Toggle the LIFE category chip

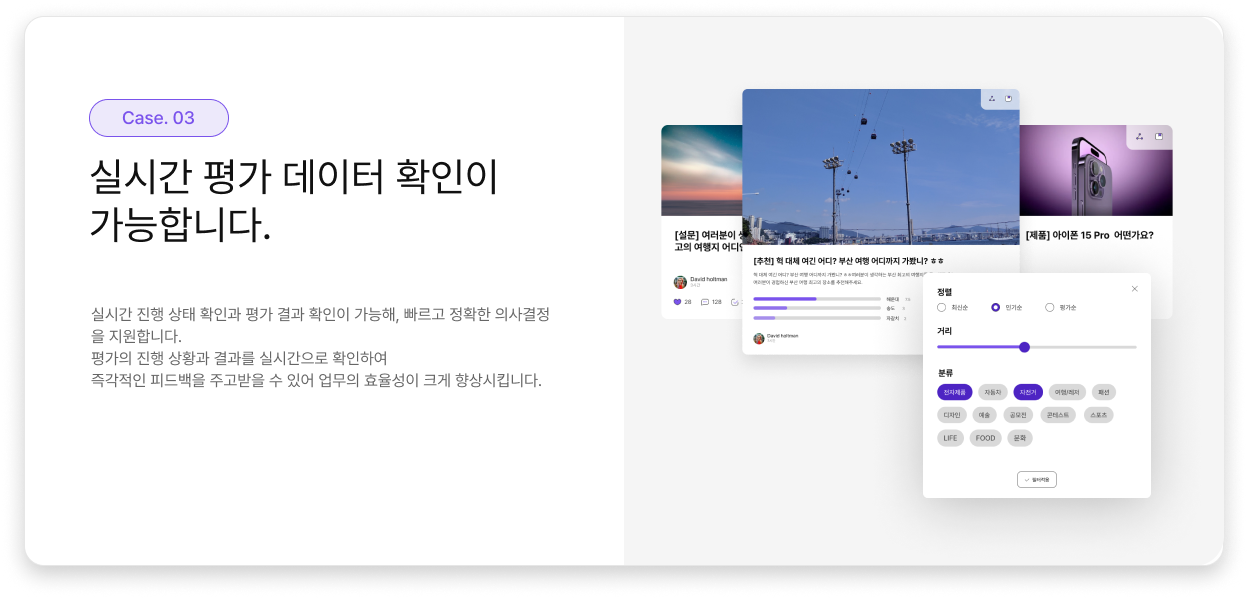[x=950, y=438]
